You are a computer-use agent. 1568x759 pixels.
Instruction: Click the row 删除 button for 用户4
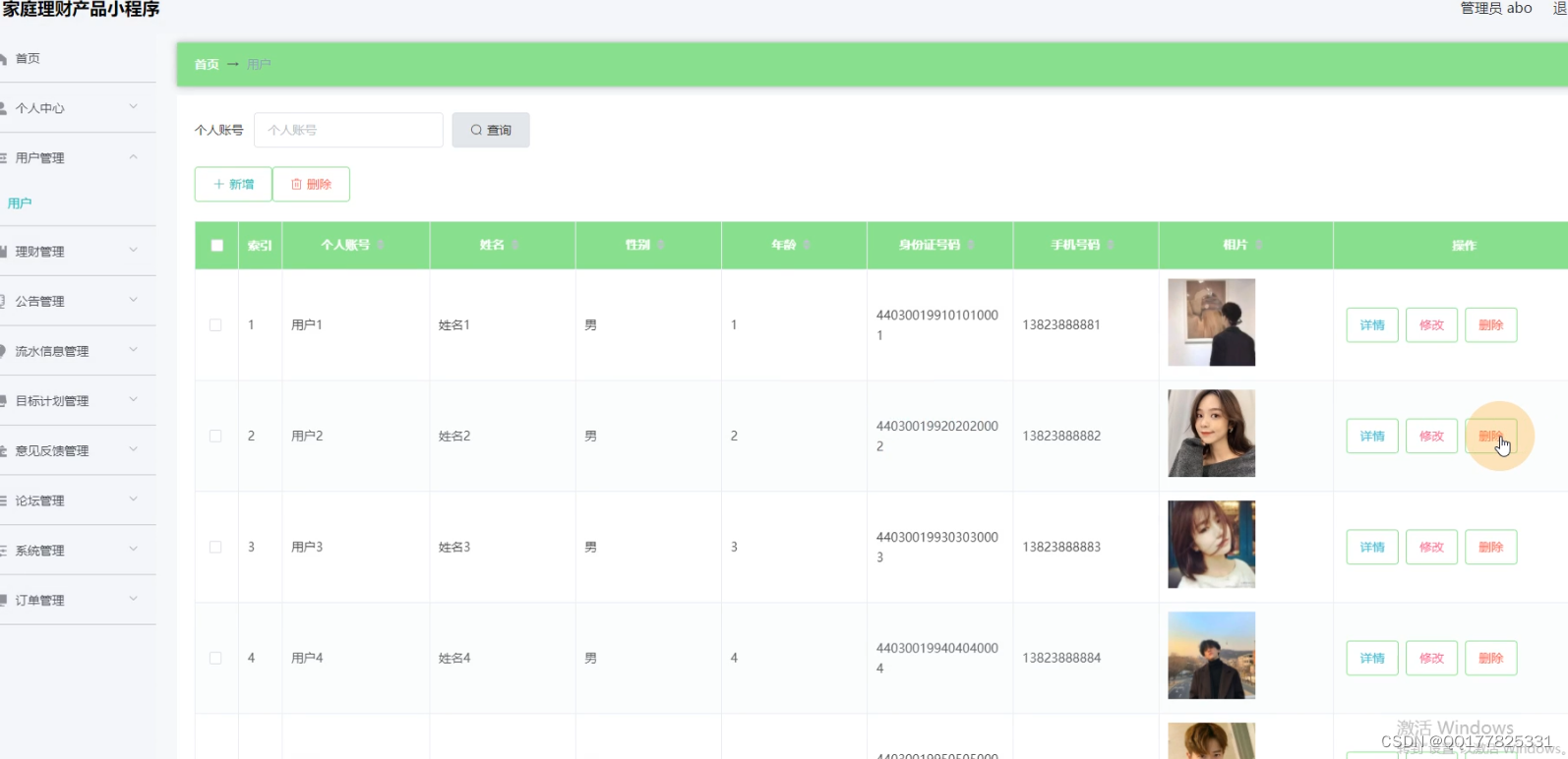pos(1491,659)
